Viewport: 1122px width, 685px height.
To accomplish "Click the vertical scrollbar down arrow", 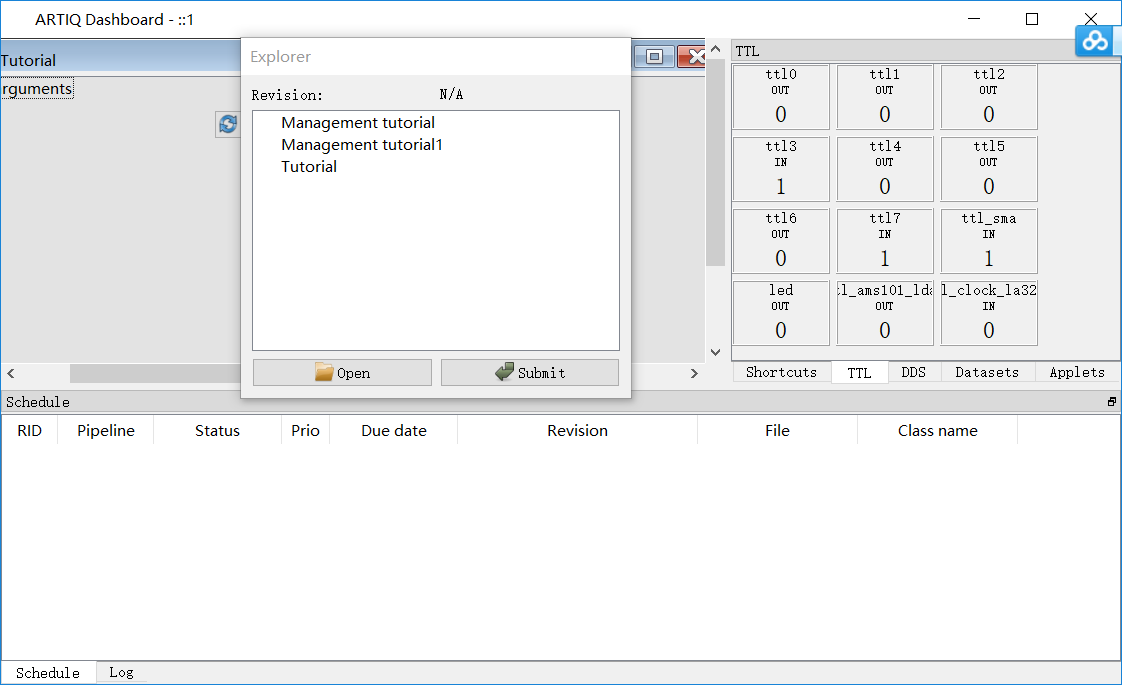I will 715,352.
